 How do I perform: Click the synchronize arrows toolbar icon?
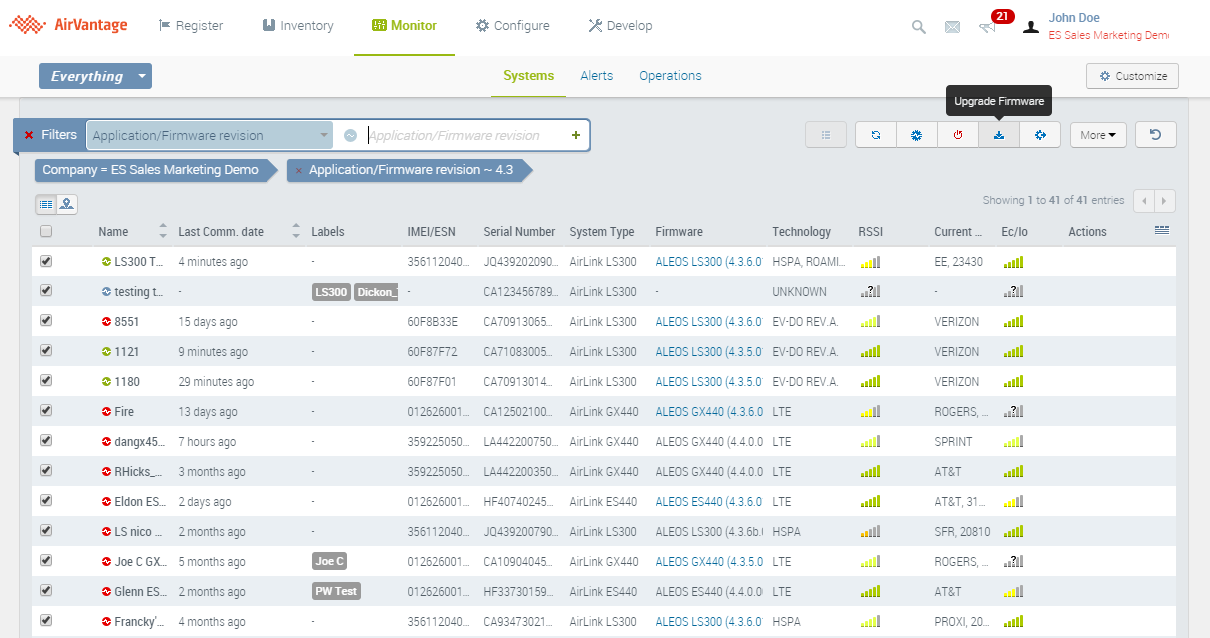click(875, 135)
